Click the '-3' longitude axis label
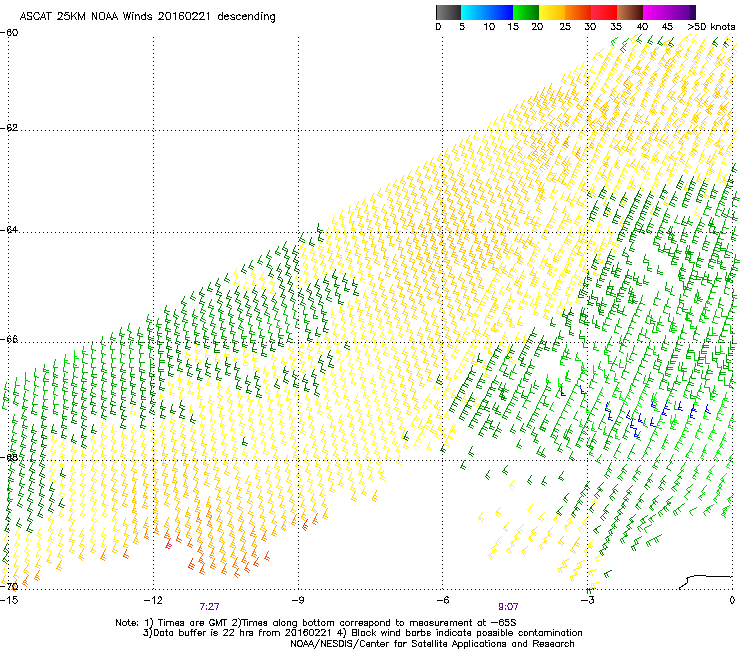Viewport: 740px width, 650px height. (587, 600)
